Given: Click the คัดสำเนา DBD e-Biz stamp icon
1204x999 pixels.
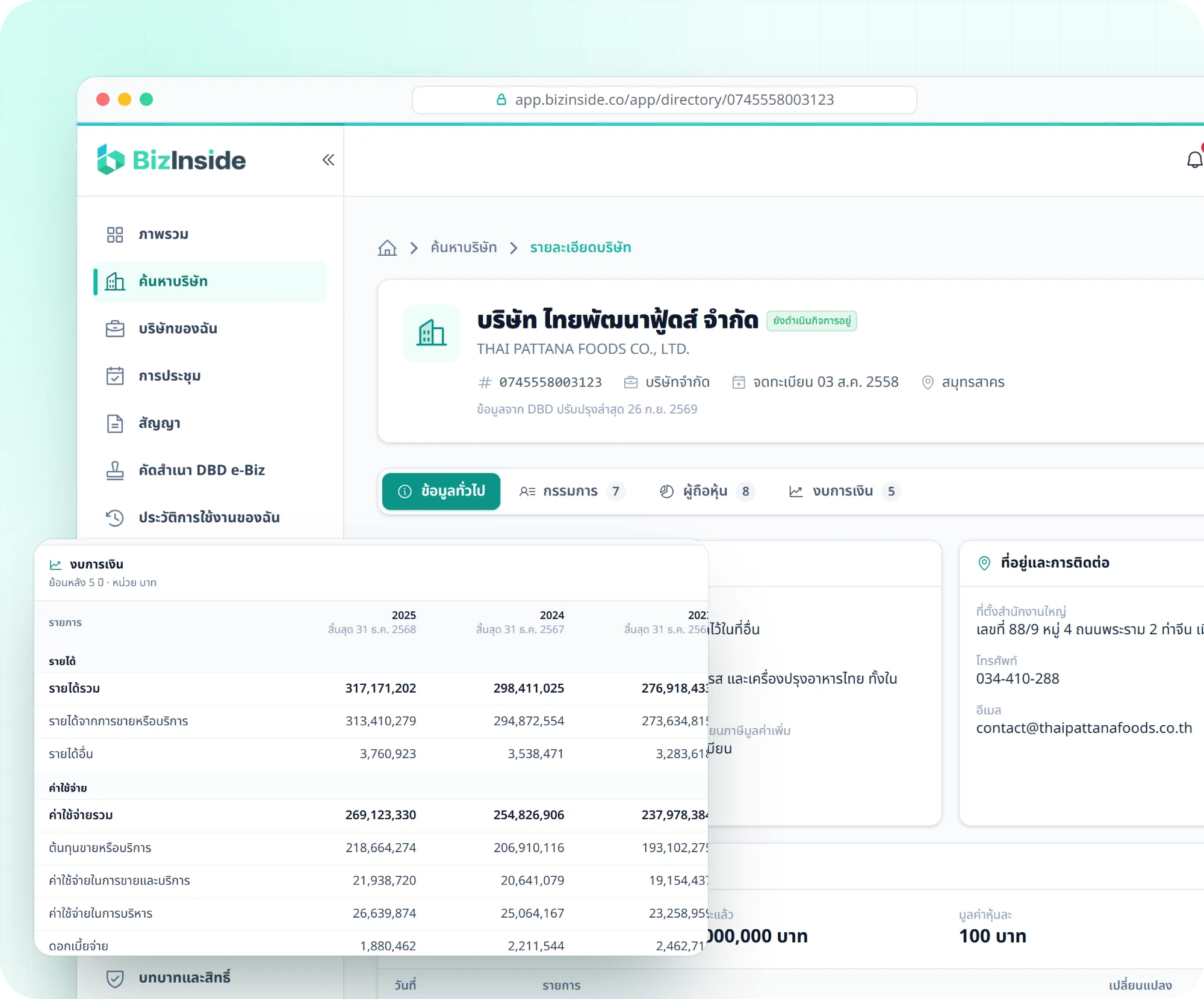Looking at the screenshot, I should coord(115,471).
